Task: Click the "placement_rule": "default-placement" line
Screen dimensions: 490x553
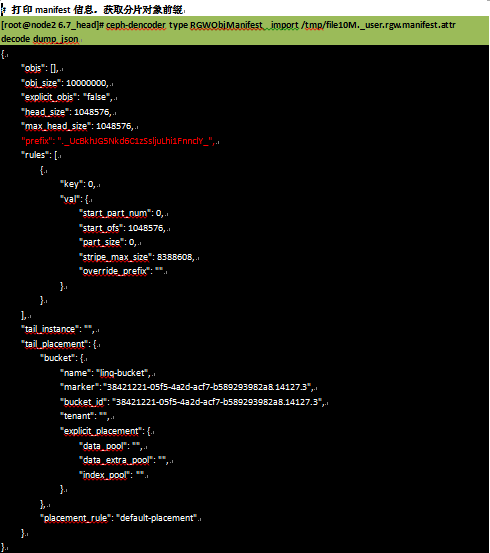Action: 119,518
